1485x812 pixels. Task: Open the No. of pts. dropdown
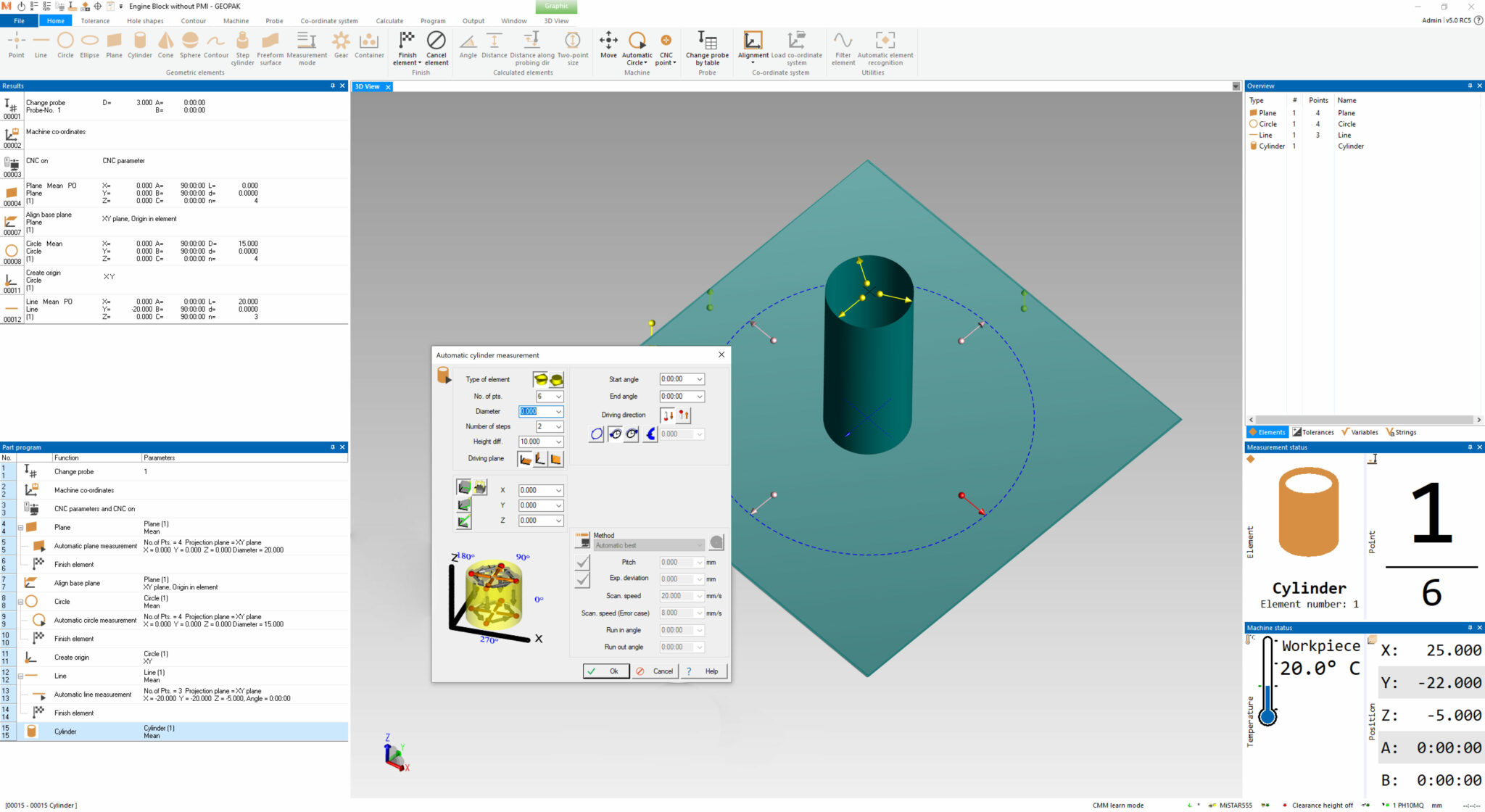(x=558, y=397)
